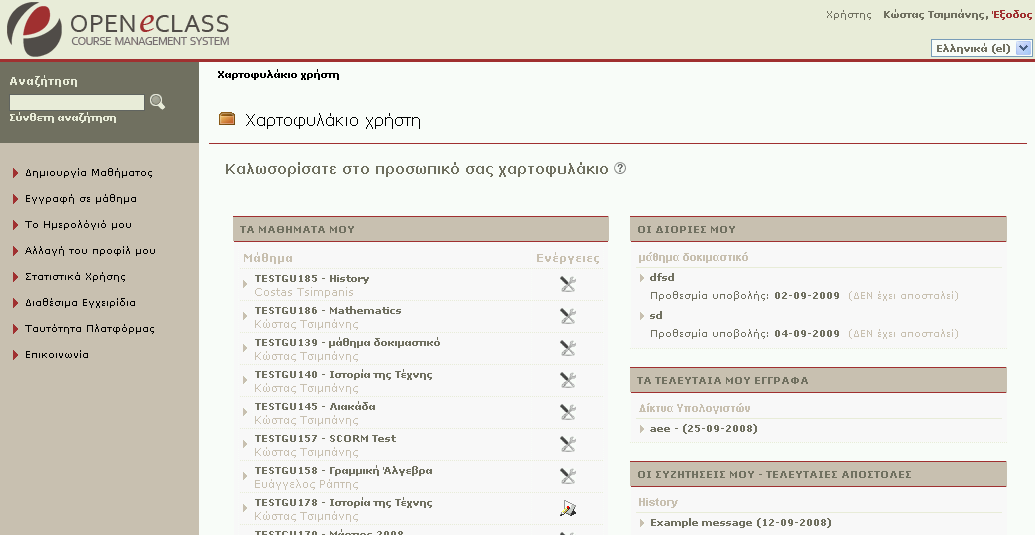Click the portfolio folder icon by the heading
The height and width of the screenshot is (535, 1035).
point(227,119)
